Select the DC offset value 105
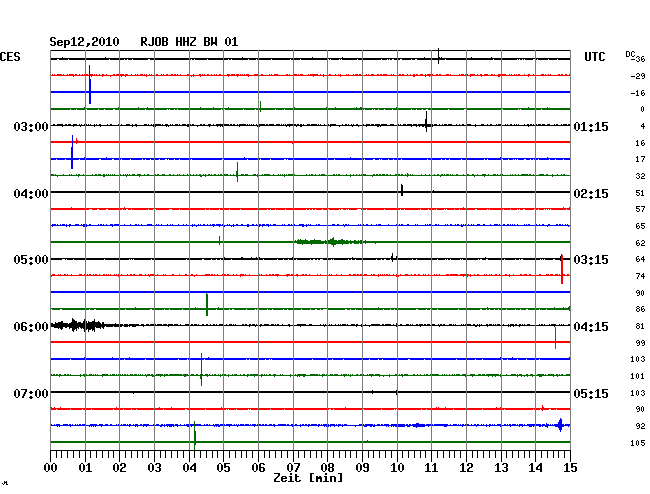 (638, 443)
